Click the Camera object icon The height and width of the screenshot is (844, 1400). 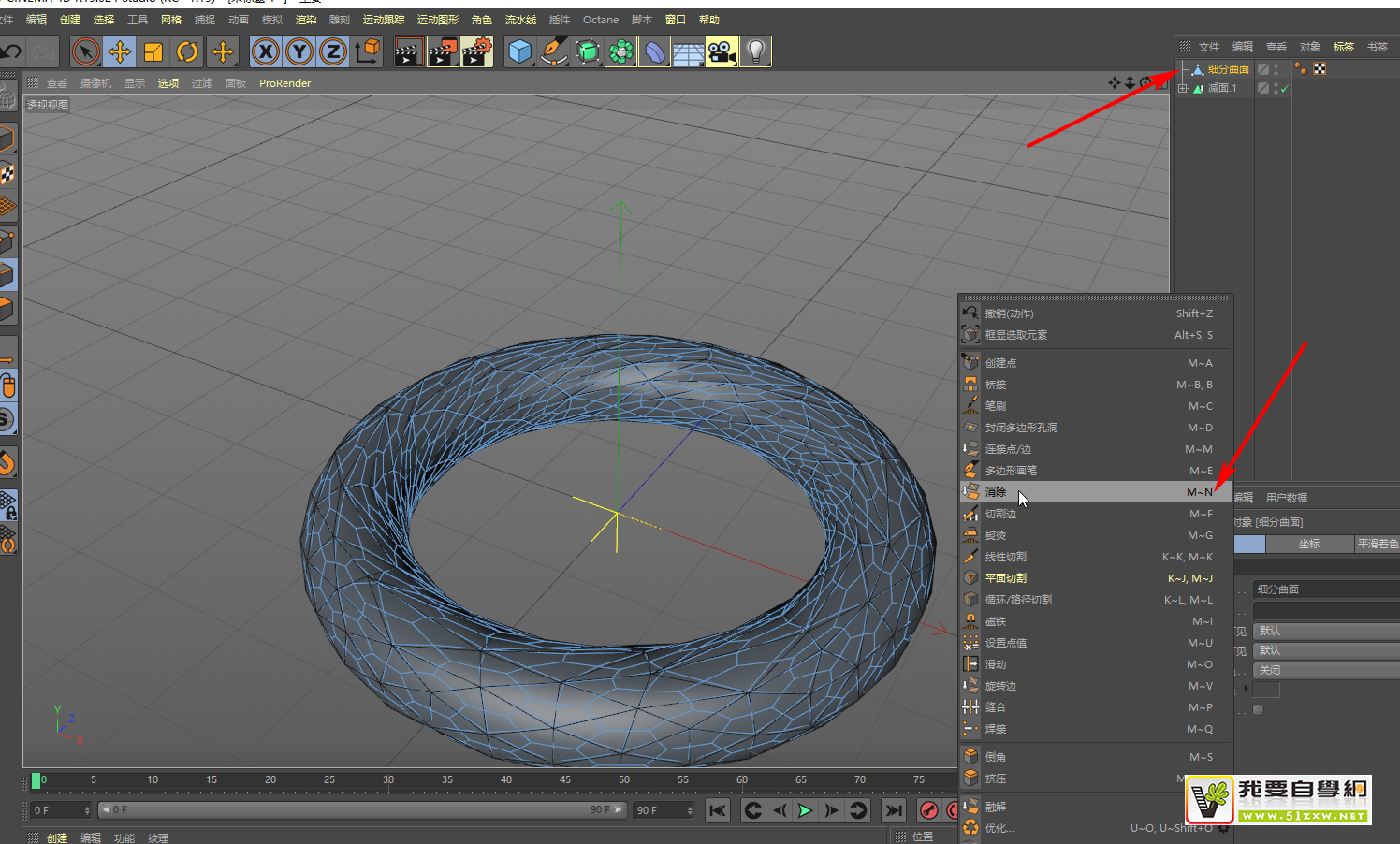coord(722,51)
